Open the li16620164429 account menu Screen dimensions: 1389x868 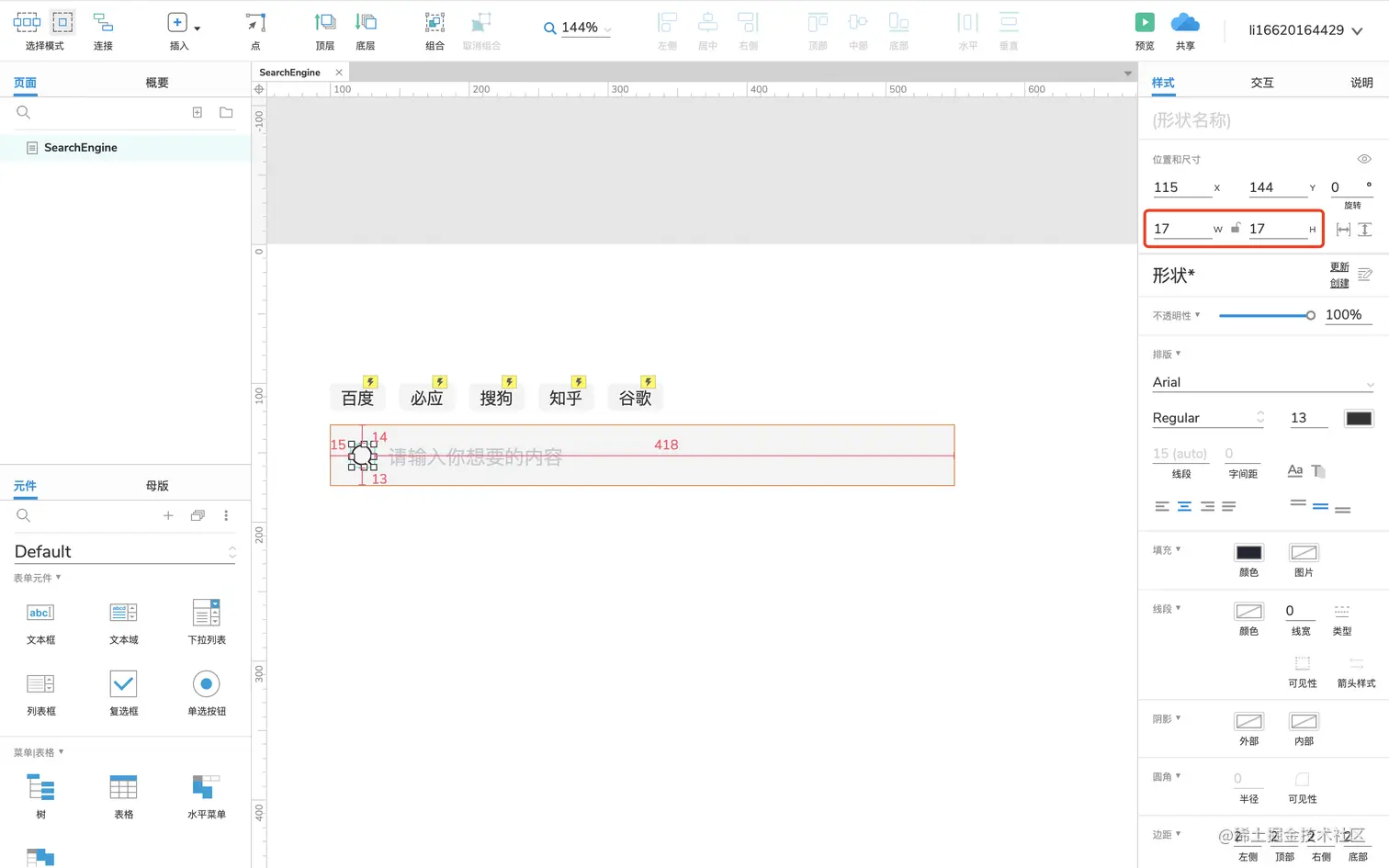pos(1305,30)
